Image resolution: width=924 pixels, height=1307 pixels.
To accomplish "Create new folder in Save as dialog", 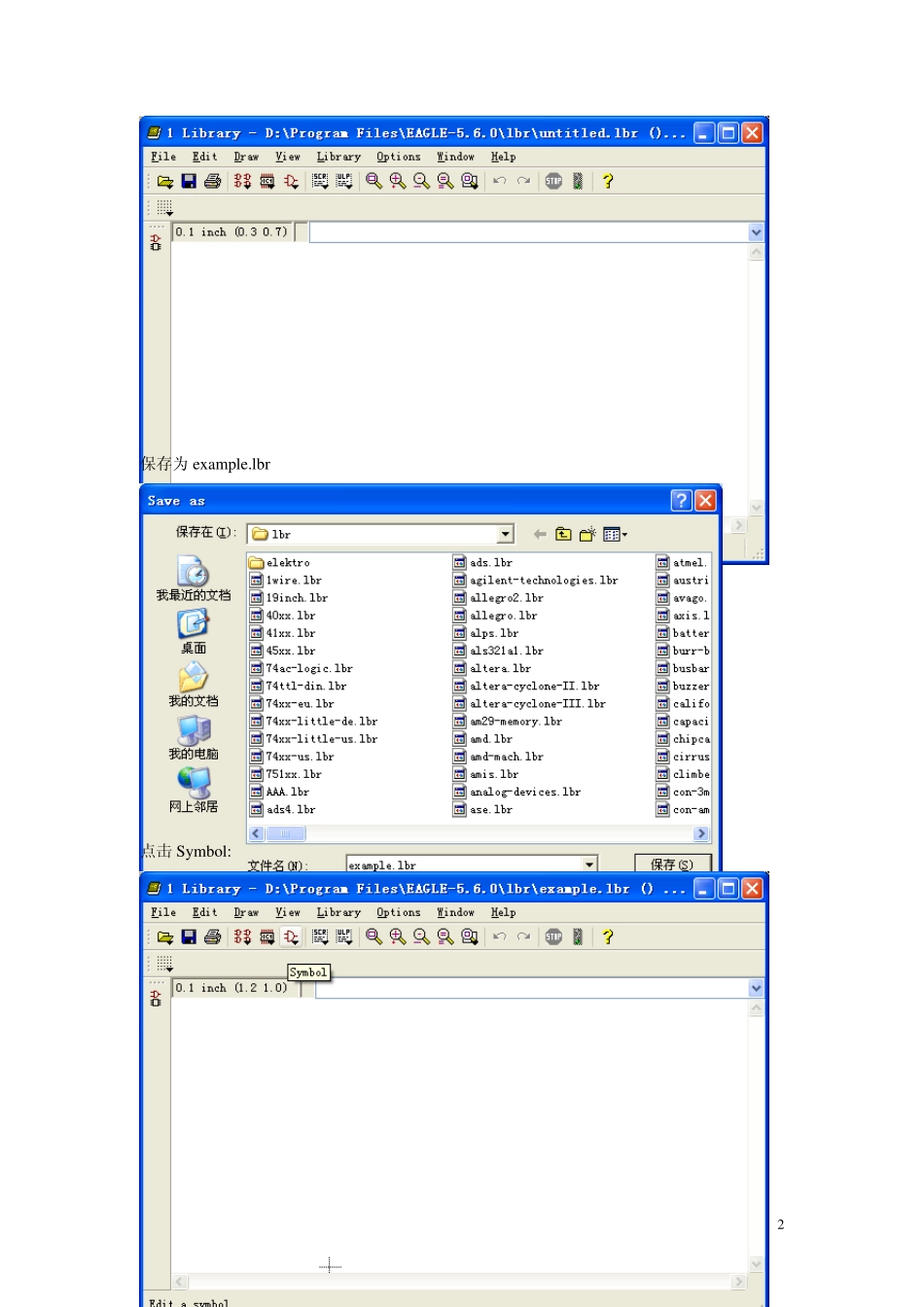I will (587, 534).
